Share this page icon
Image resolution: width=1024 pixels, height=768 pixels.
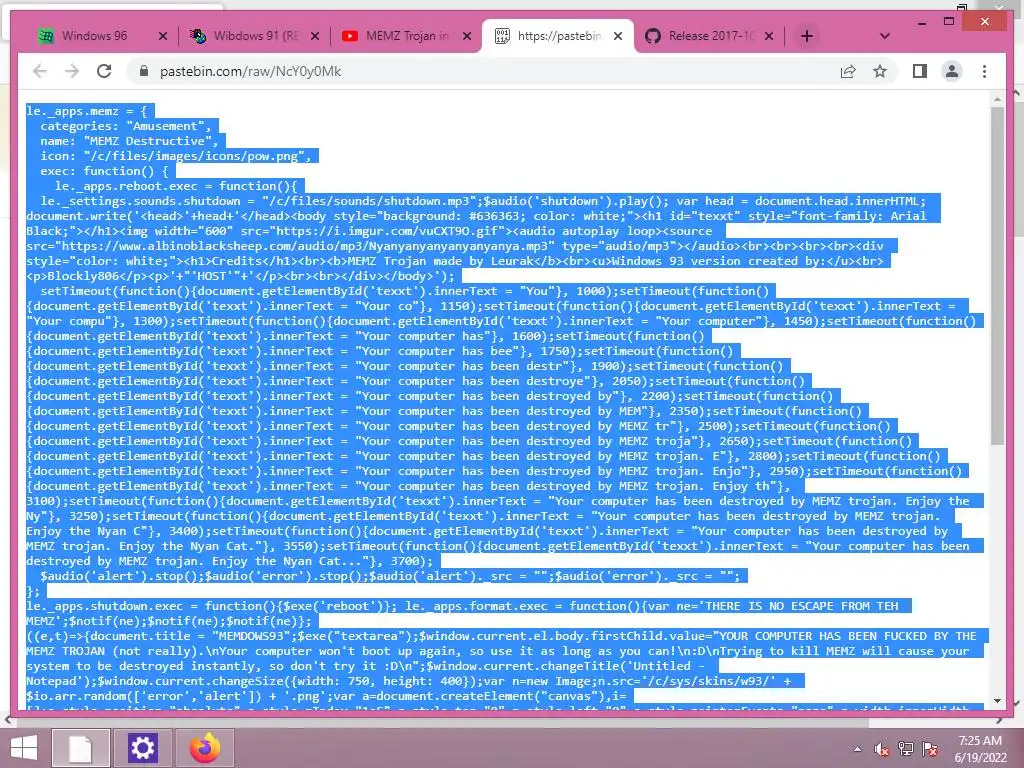[848, 71]
